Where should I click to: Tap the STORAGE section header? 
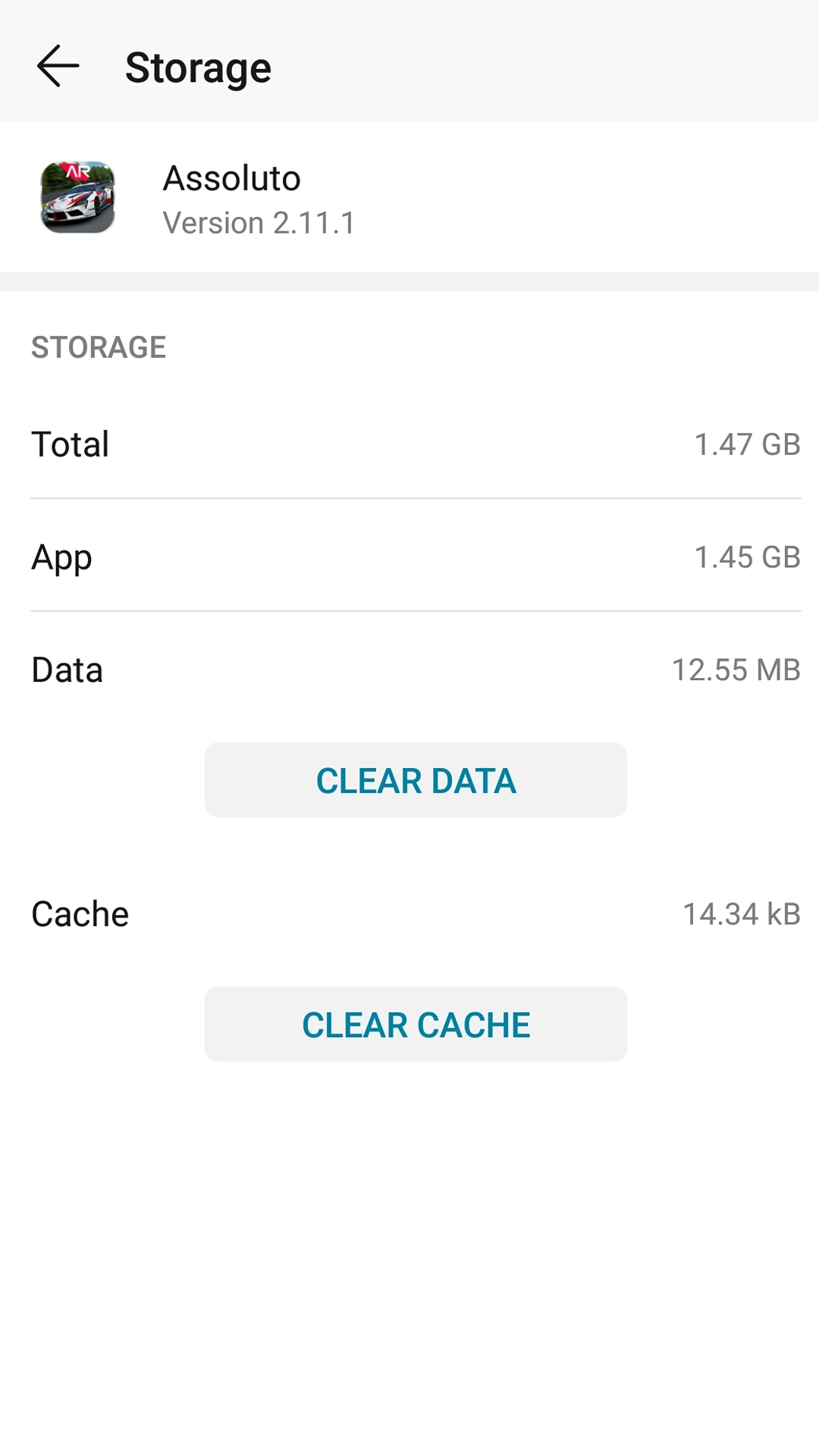point(99,347)
